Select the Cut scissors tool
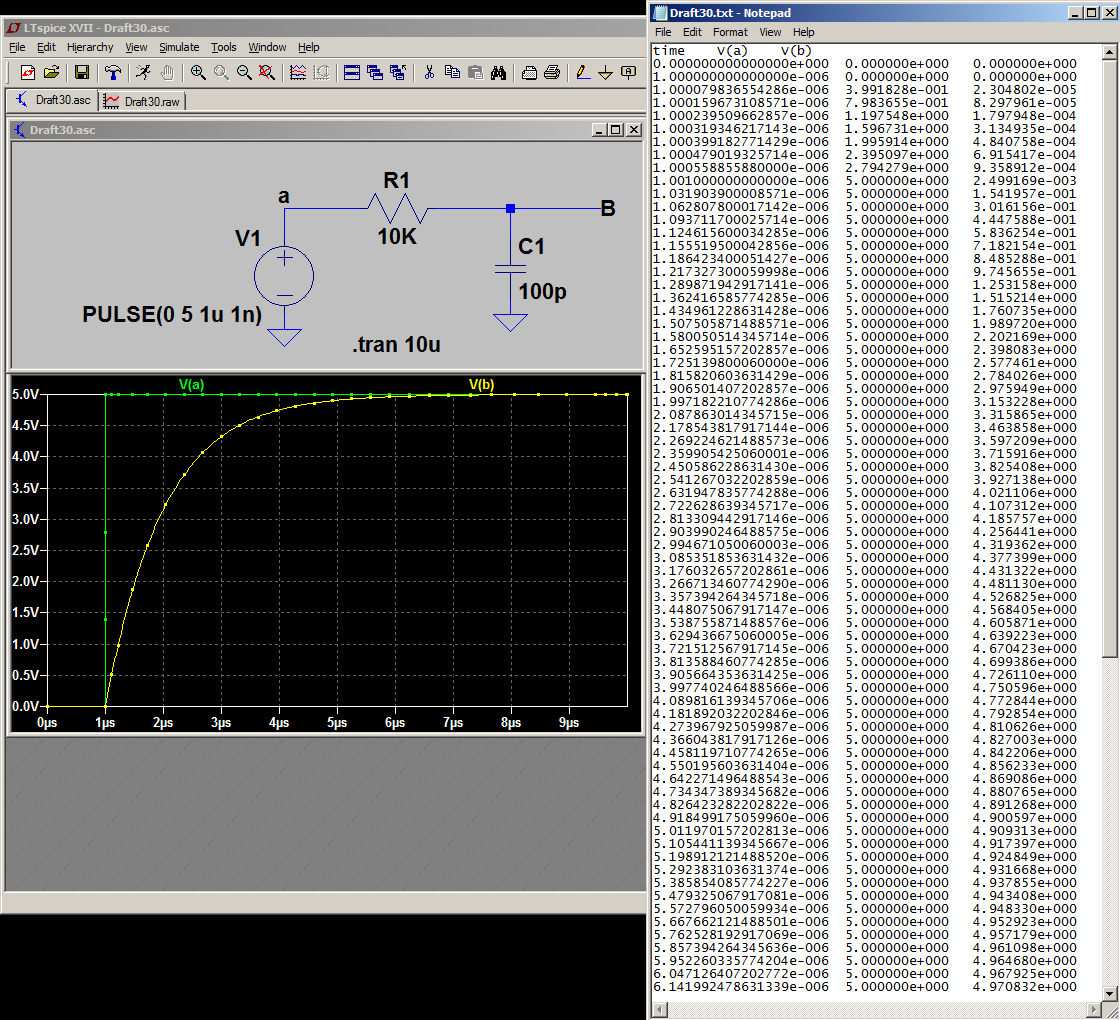This screenshot has height=1020, width=1120. pos(429,73)
